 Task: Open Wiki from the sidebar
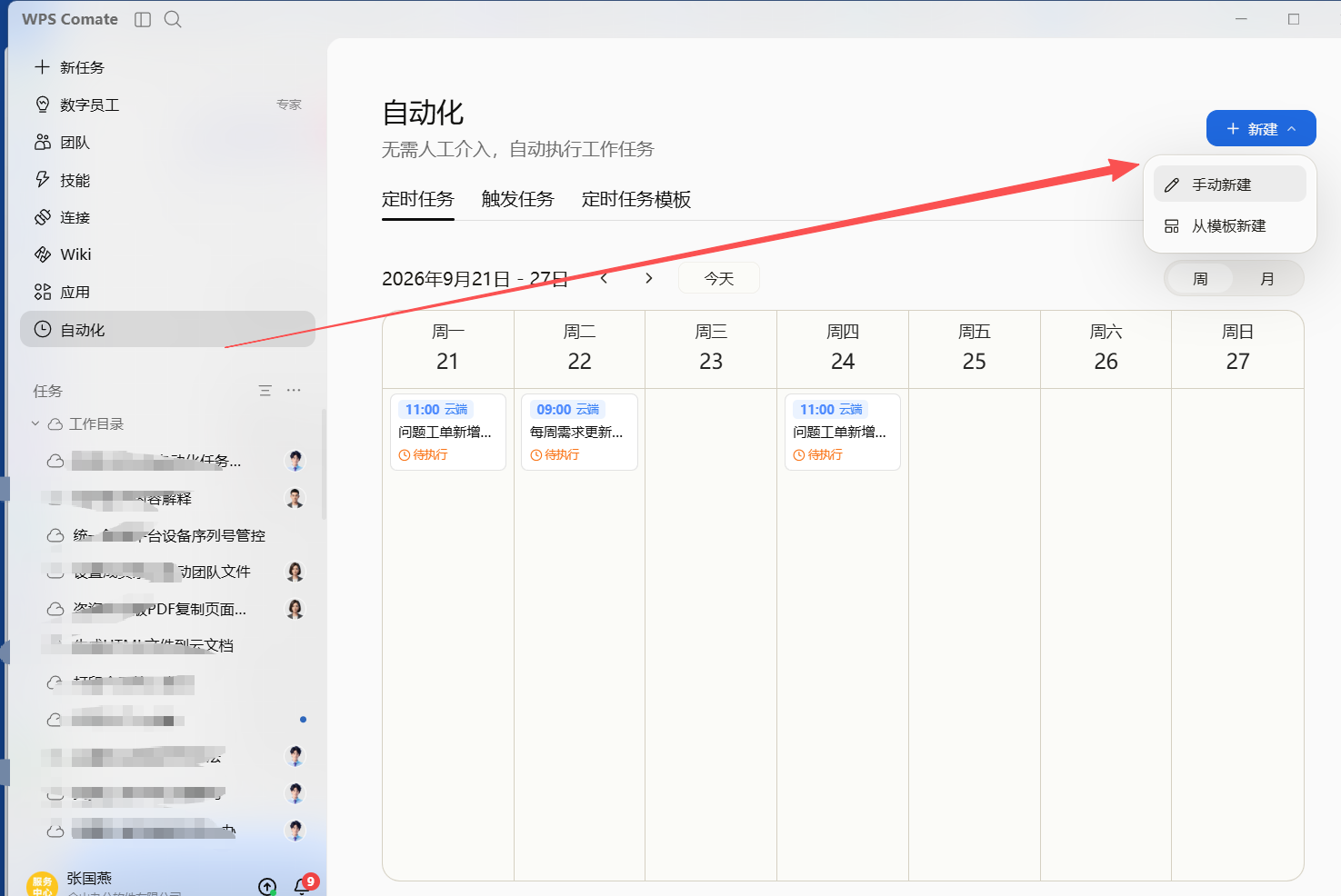pyautogui.click(x=167, y=254)
